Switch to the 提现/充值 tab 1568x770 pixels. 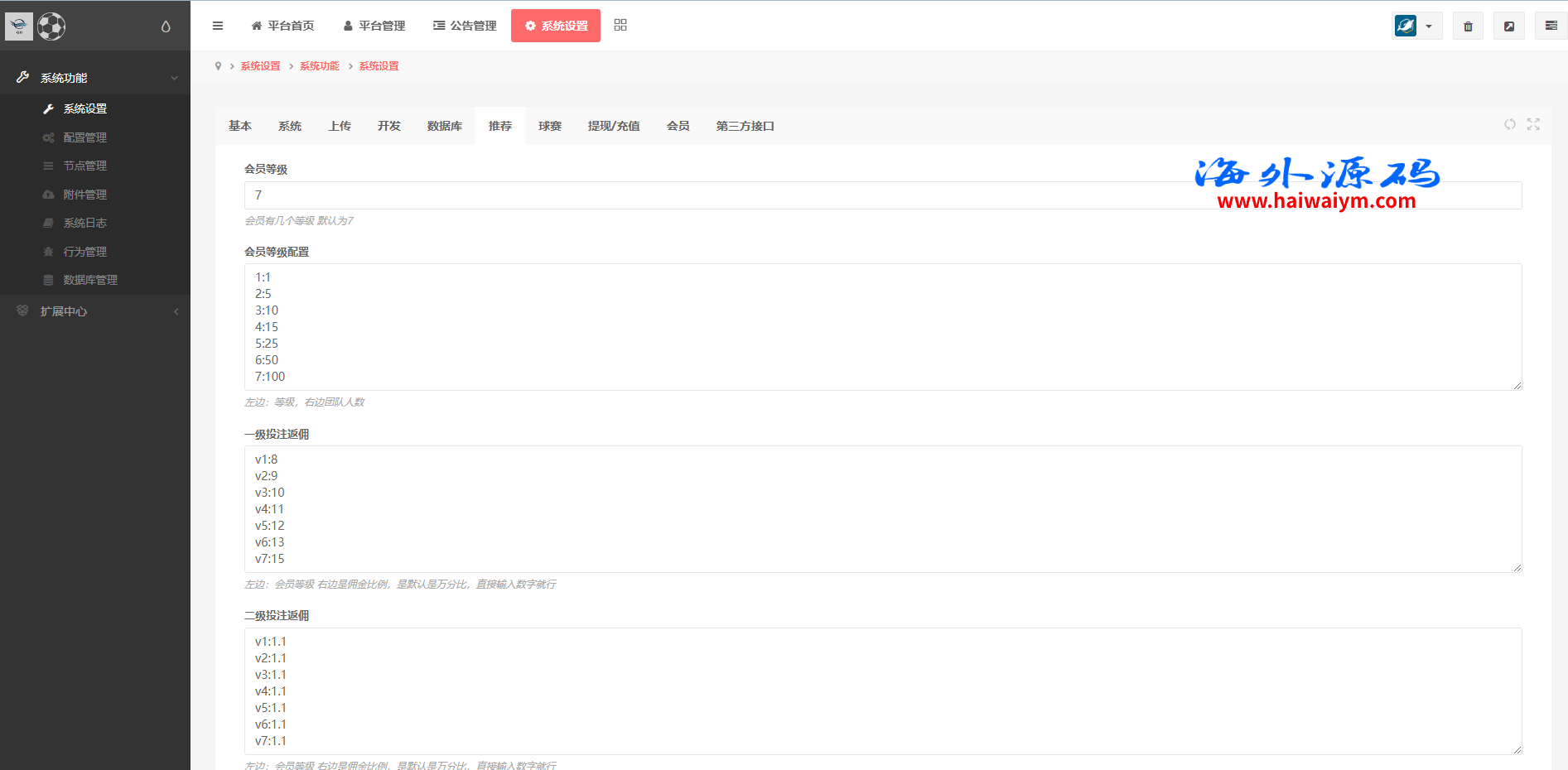point(614,126)
